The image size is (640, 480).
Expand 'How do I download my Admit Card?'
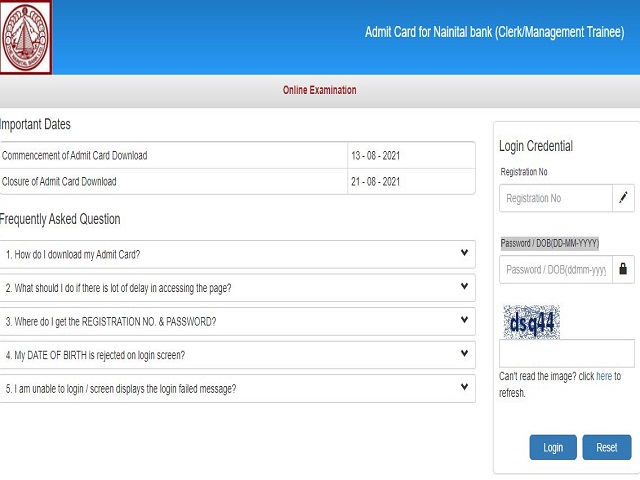(238, 254)
